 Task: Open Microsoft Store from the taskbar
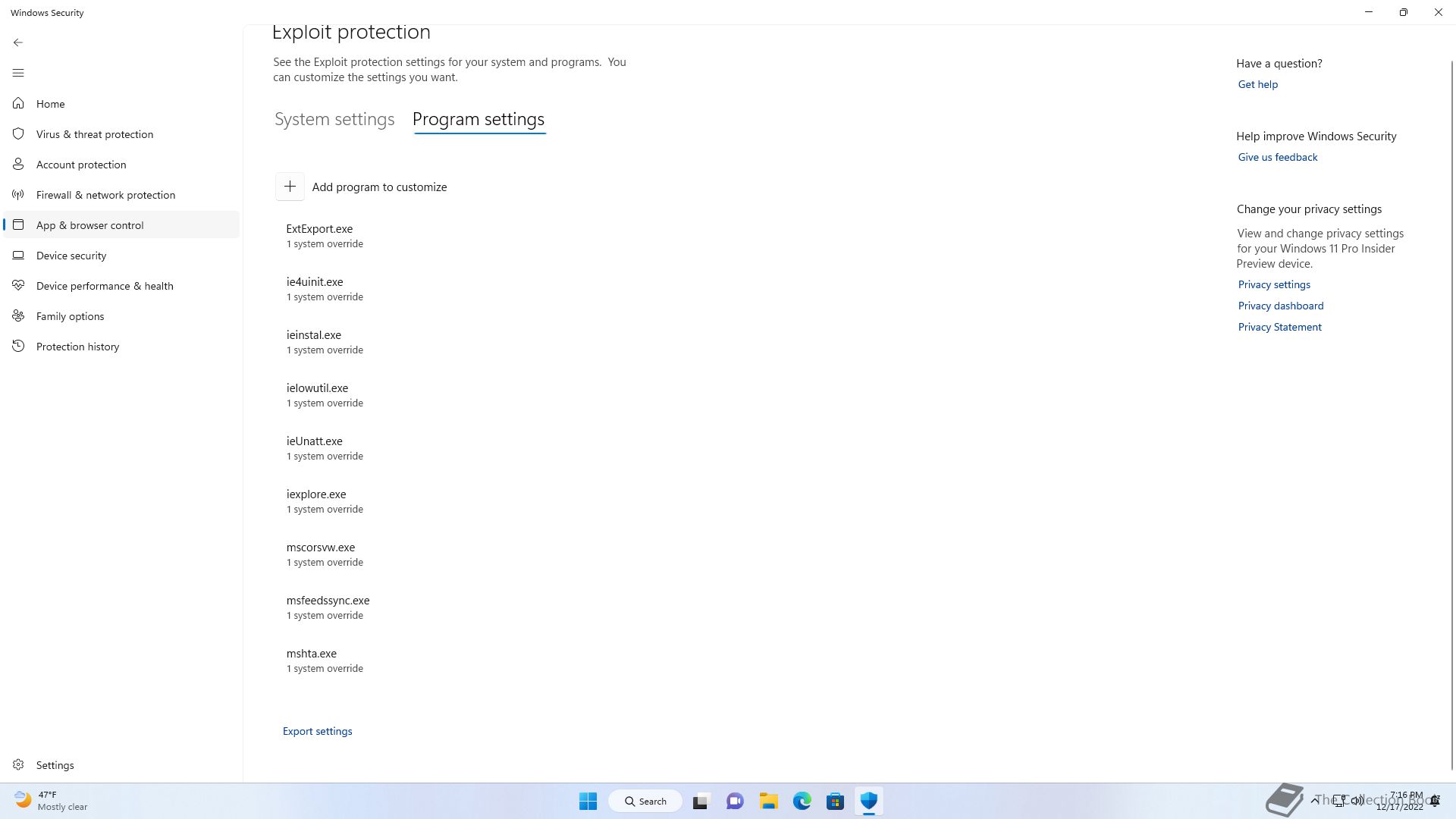[x=835, y=801]
